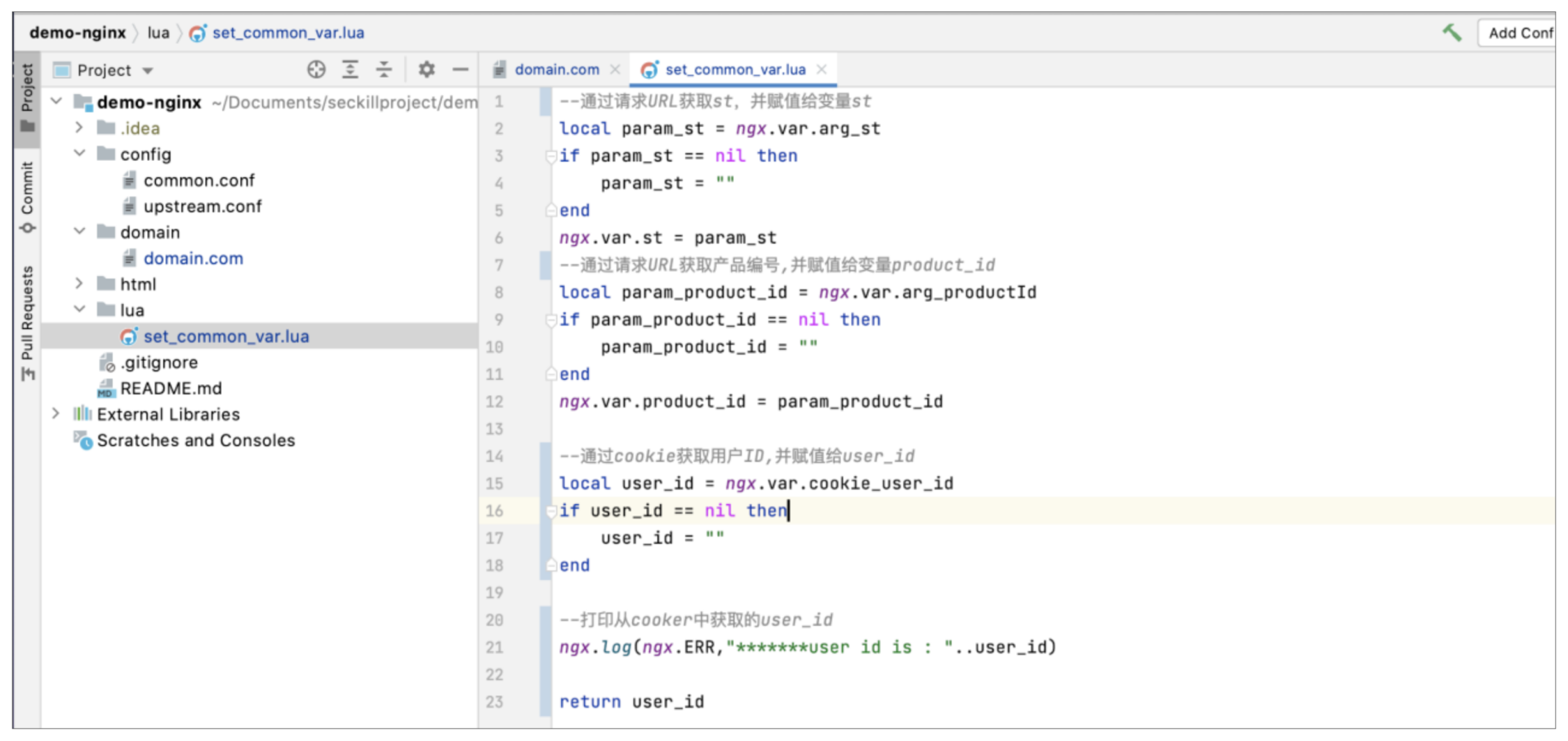
Task: Switch to the domain.com editor tab
Action: click(x=556, y=70)
